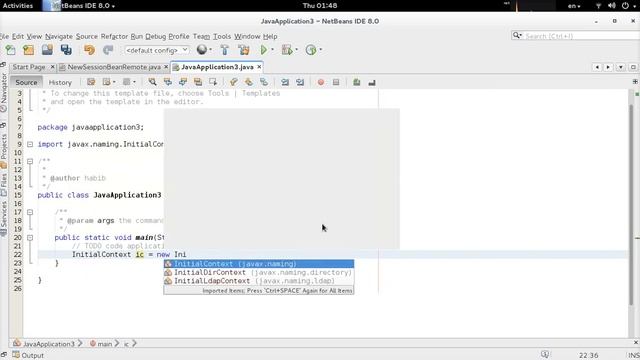
Task: Open the Navigate menu
Action: 59,36
